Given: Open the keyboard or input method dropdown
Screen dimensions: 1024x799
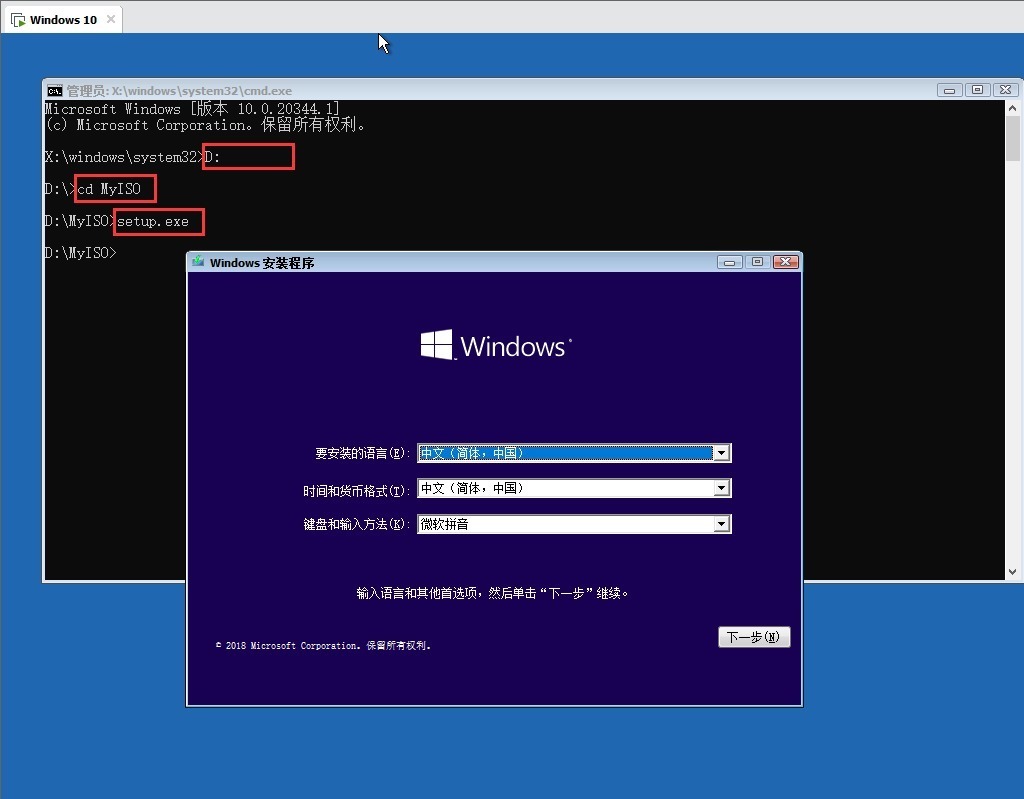Looking at the screenshot, I should point(574,524).
